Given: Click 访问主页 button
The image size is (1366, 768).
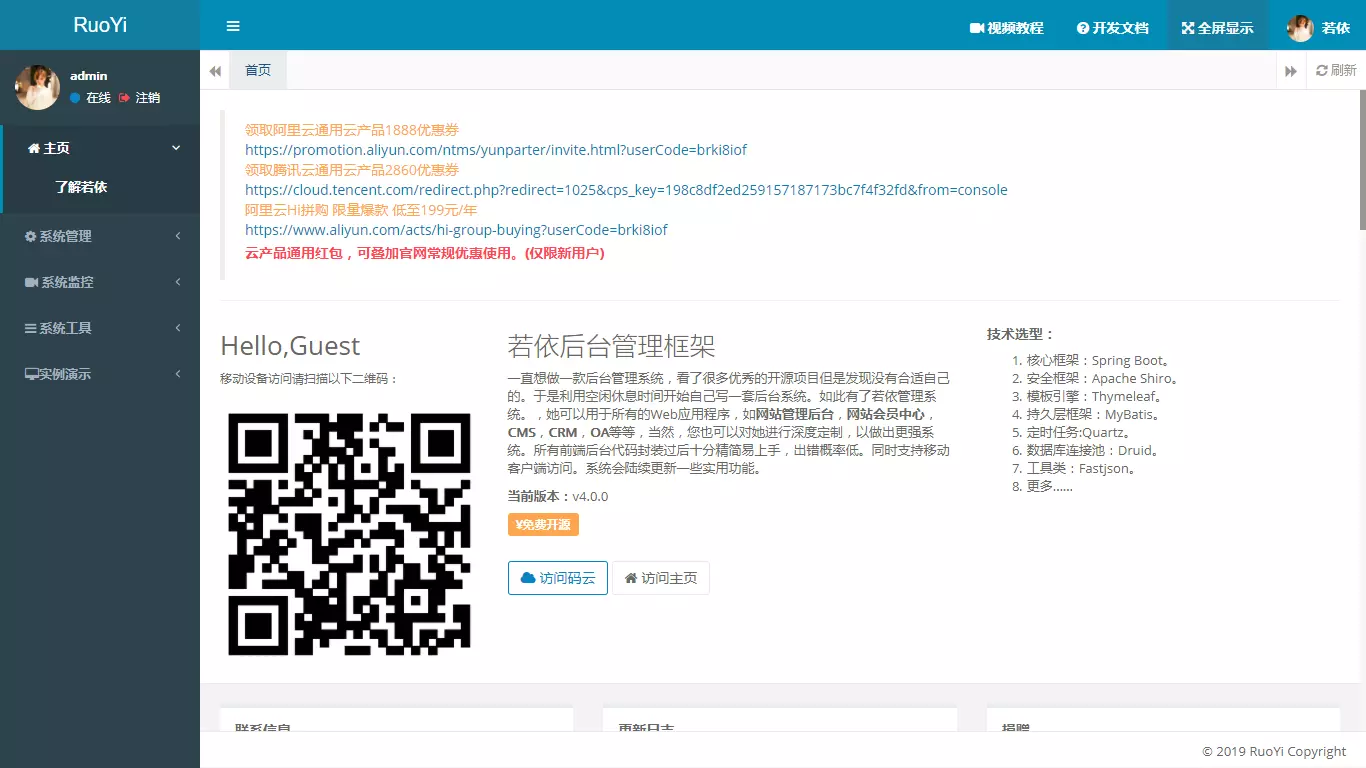Looking at the screenshot, I should tap(661, 578).
